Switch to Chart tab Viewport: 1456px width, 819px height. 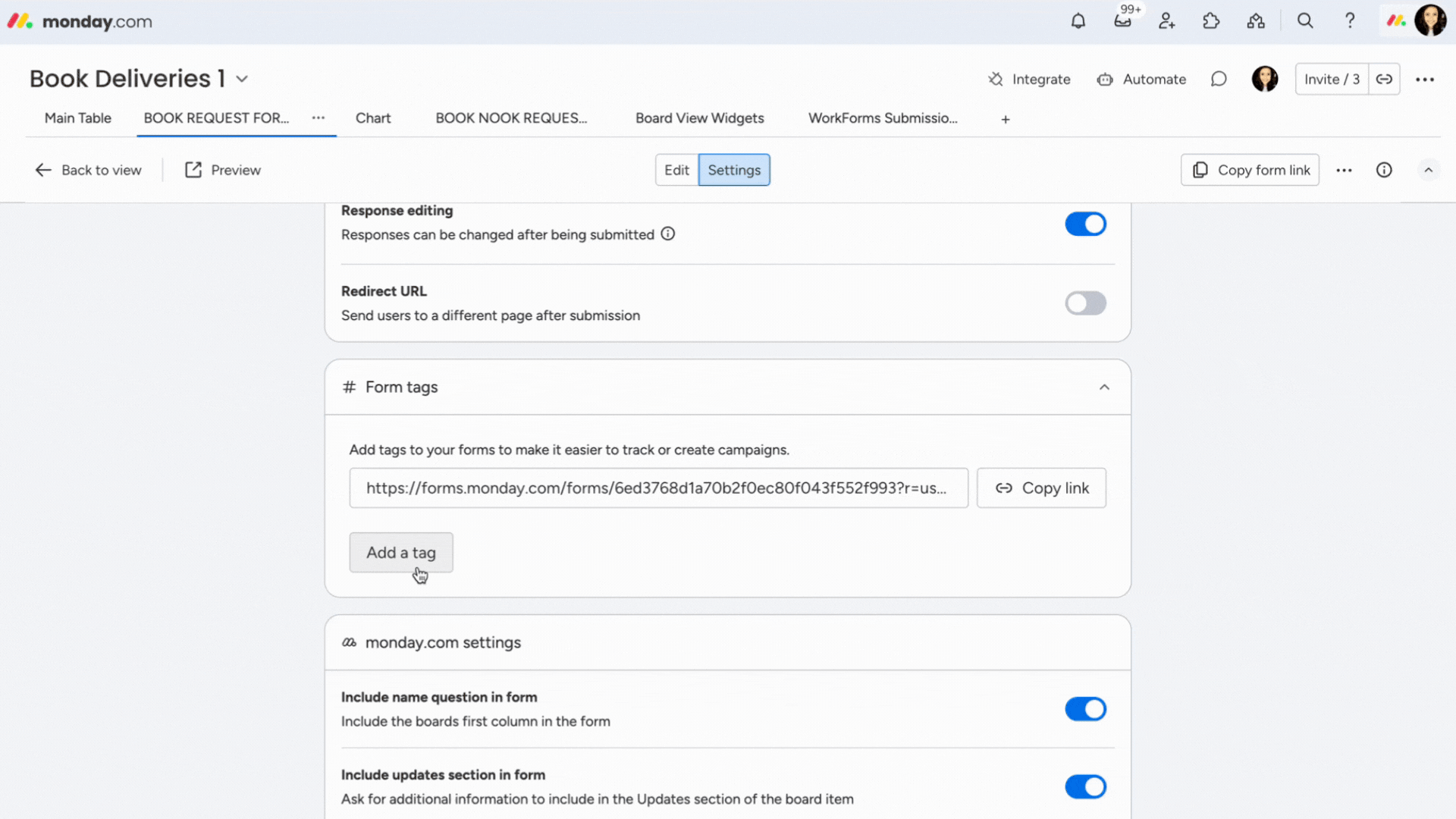373,118
